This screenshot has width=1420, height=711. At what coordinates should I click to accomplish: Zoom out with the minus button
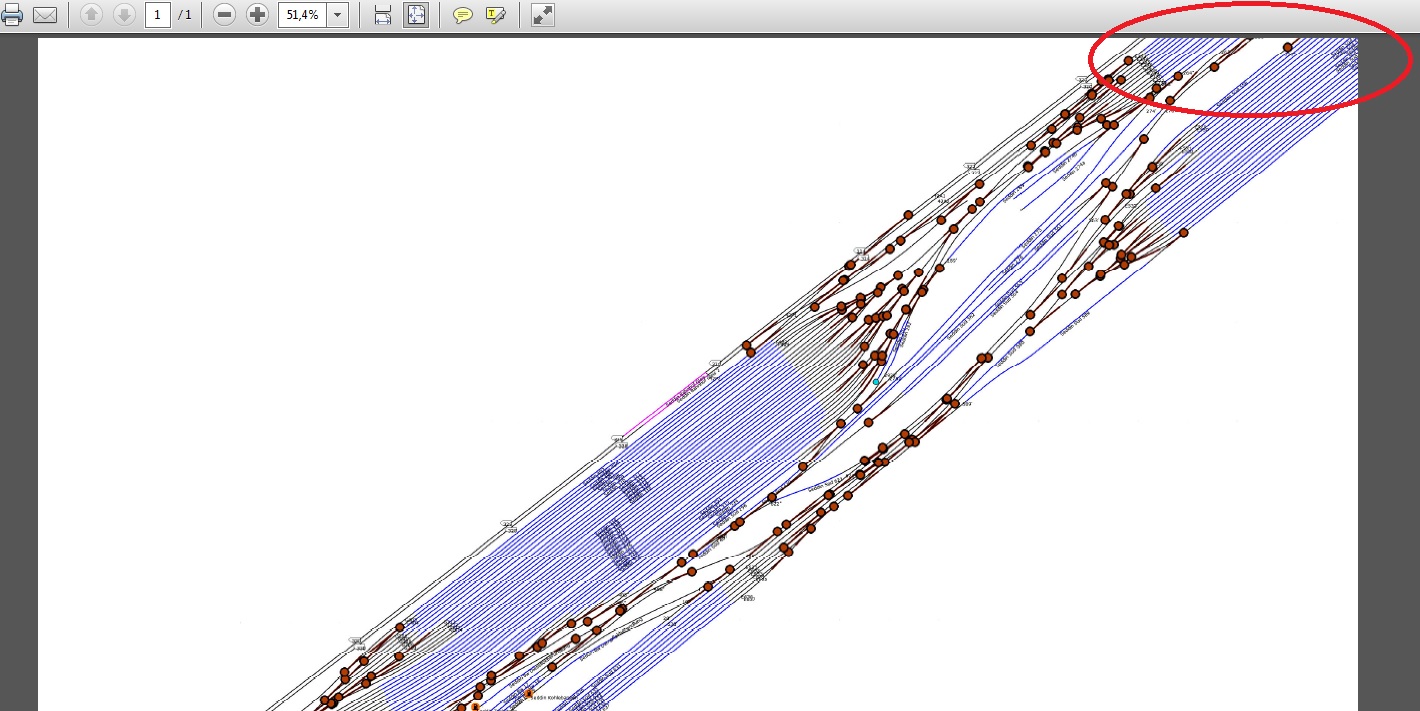coord(225,15)
